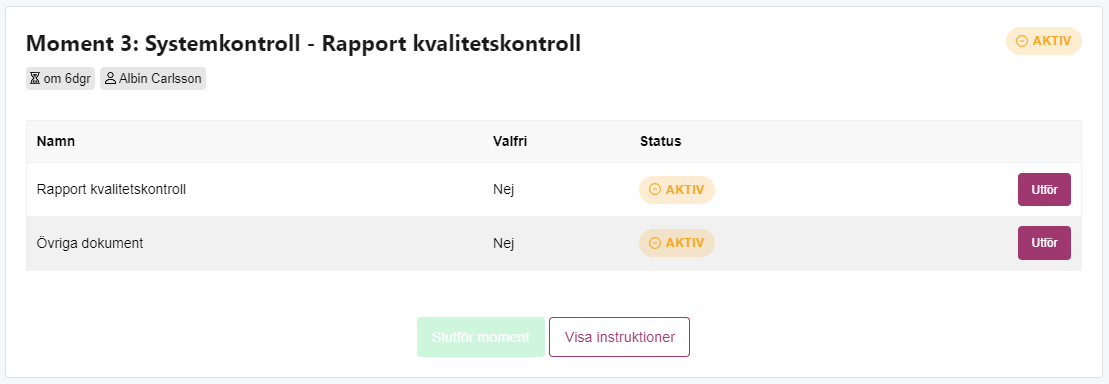
Task: Click the AKTIV text in the top-right badge
Action: (1052, 41)
